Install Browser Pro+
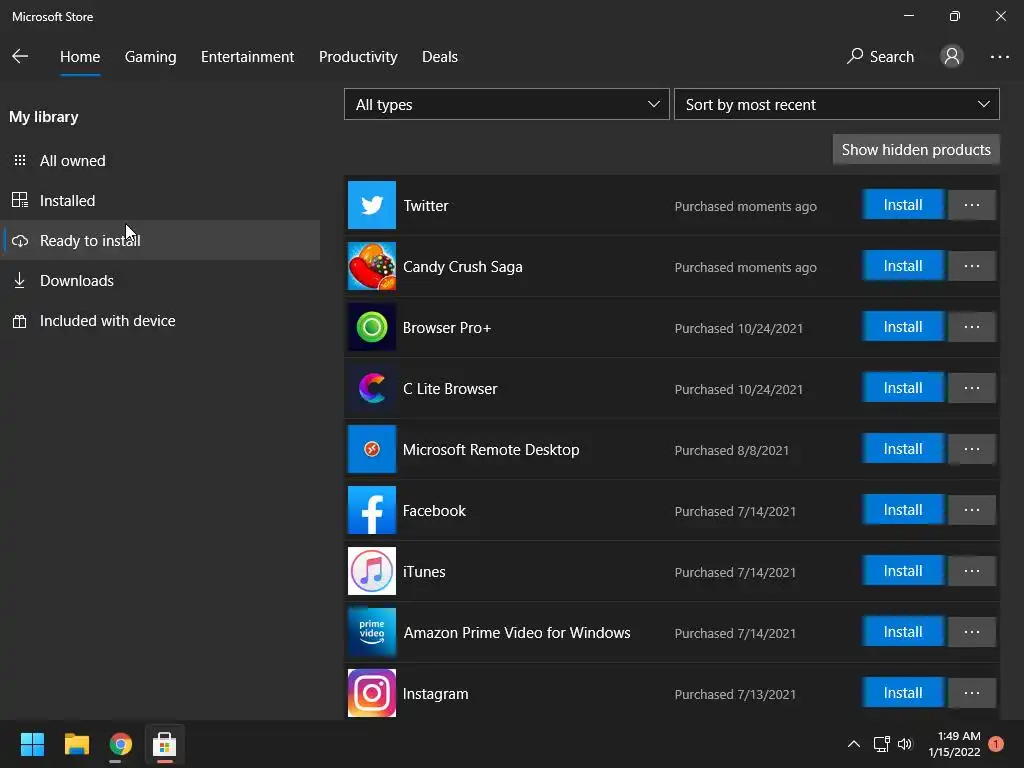The width and height of the screenshot is (1024, 768). pyautogui.click(x=903, y=327)
